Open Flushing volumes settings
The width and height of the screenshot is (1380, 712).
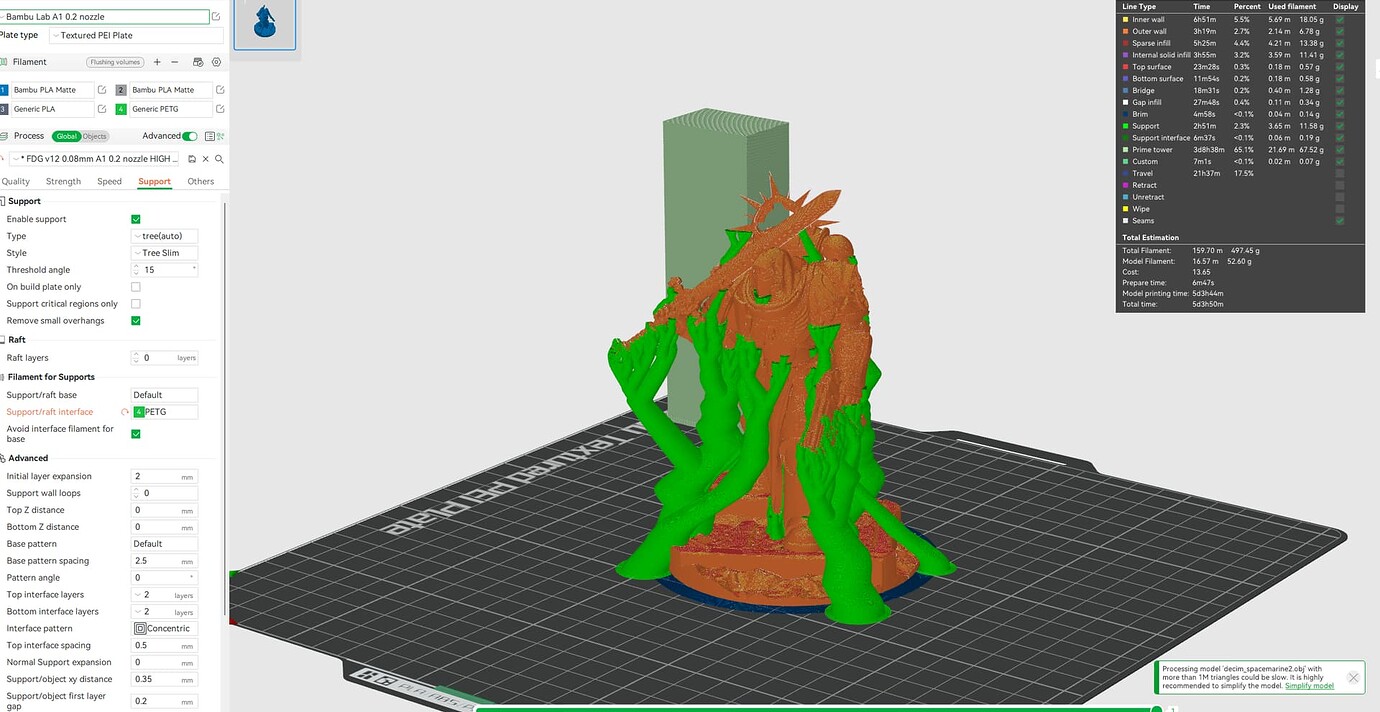pyautogui.click(x=115, y=62)
